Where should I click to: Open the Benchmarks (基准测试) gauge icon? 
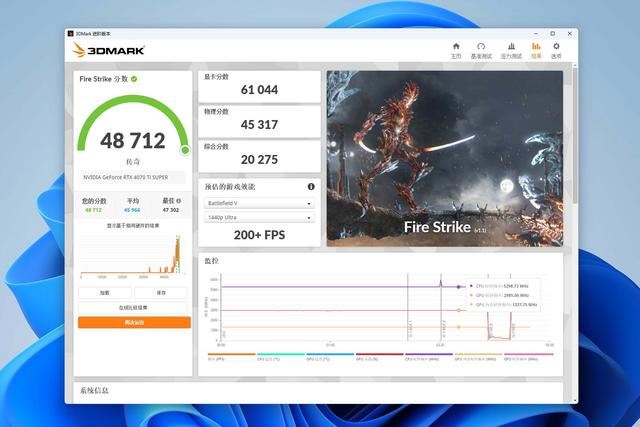[x=481, y=49]
